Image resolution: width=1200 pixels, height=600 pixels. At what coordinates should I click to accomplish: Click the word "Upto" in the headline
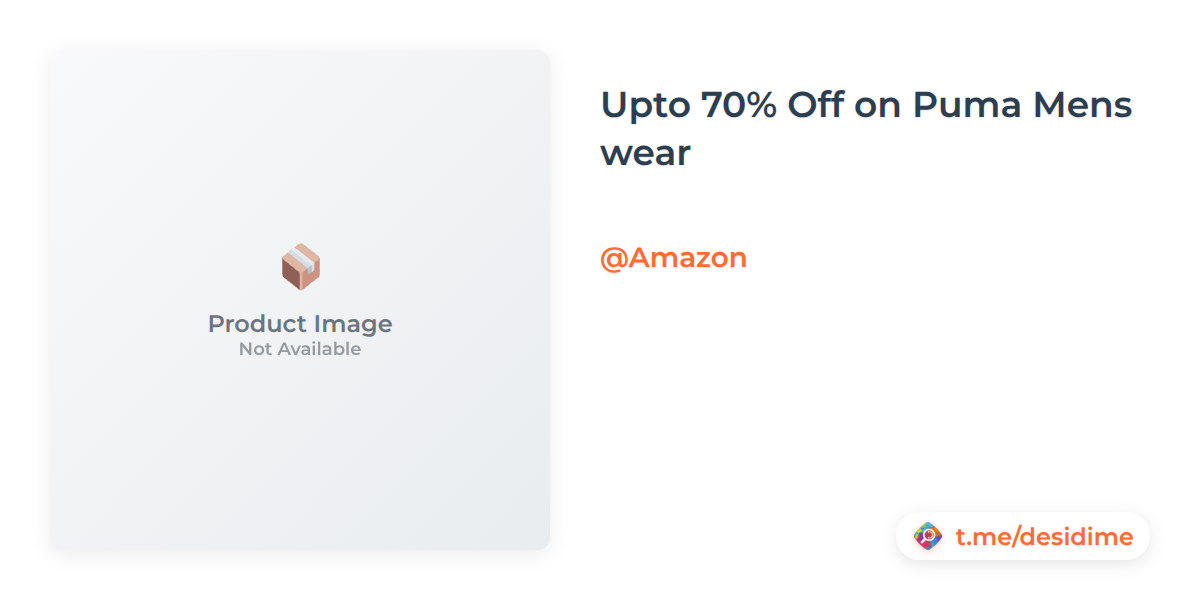(645, 107)
